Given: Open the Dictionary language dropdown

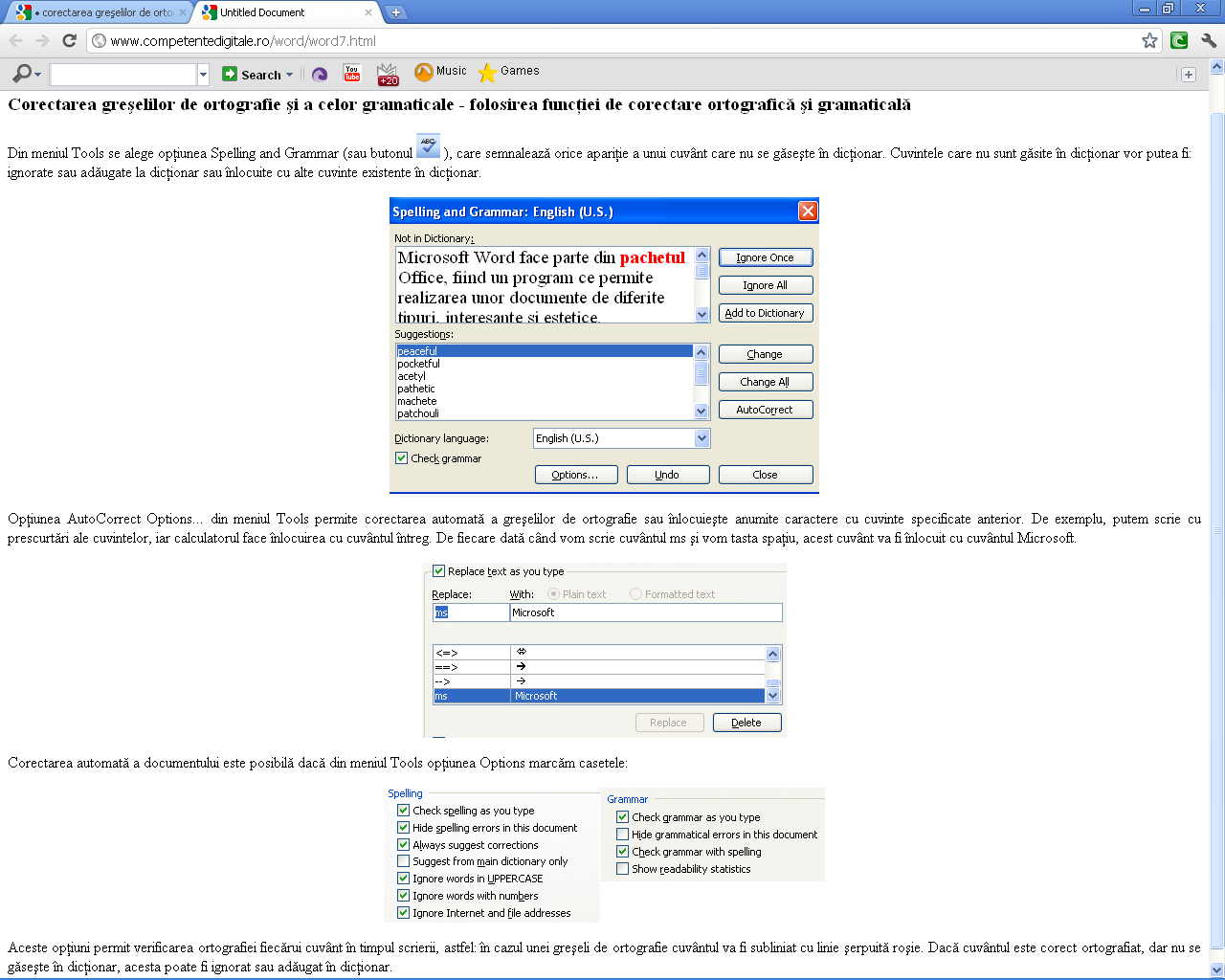Looking at the screenshot, I should coord(702,438).
